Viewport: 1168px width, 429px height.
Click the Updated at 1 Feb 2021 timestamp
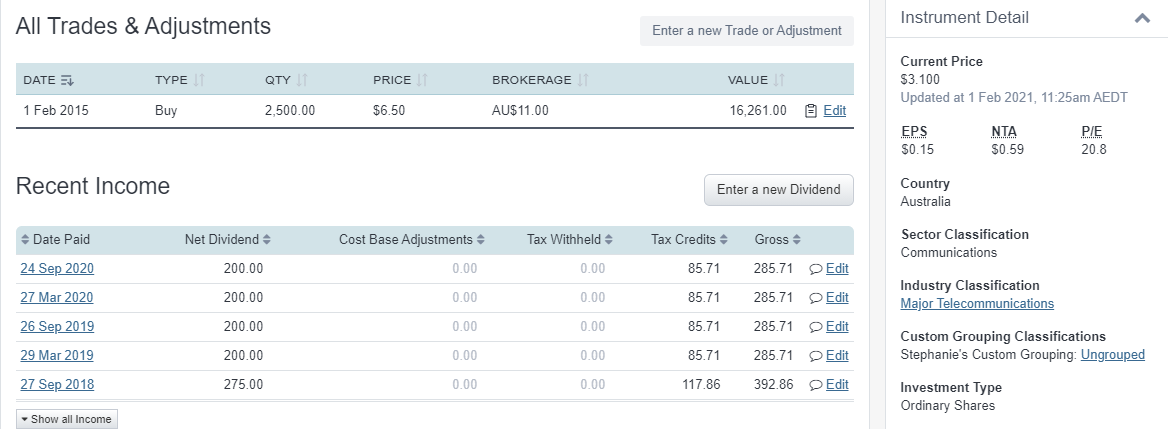(1014, 98)
